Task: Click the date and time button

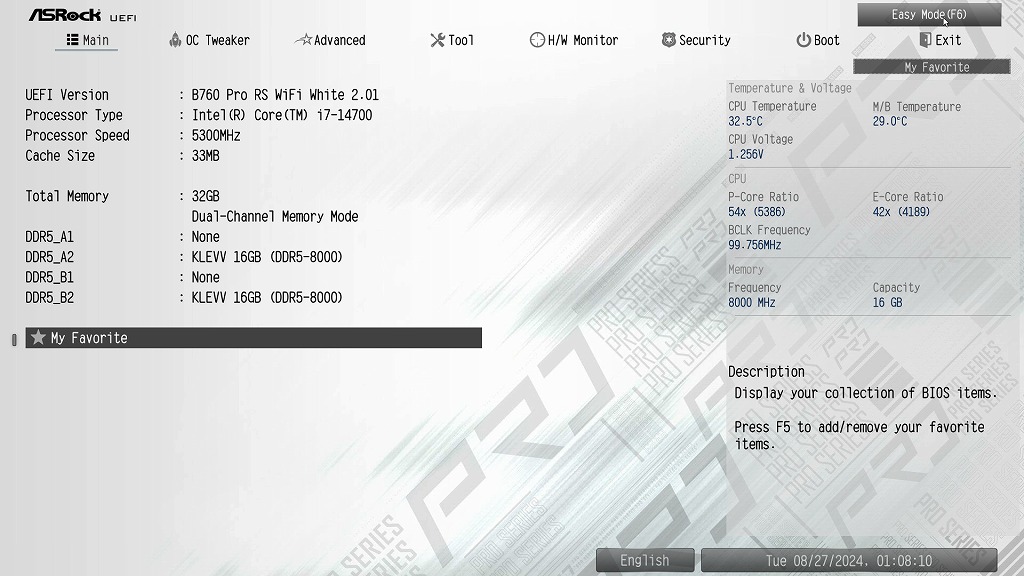Action: click(849, 560)
